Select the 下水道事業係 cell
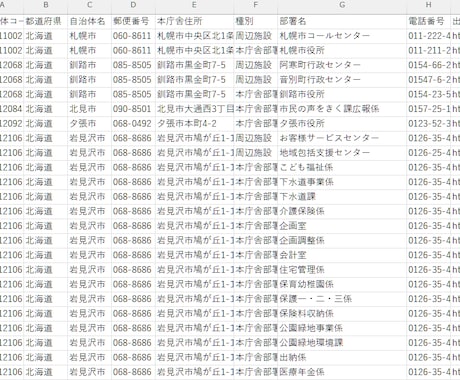Viewport: 460px width, 380px height. pyautogui.click(x=342, y=182)
